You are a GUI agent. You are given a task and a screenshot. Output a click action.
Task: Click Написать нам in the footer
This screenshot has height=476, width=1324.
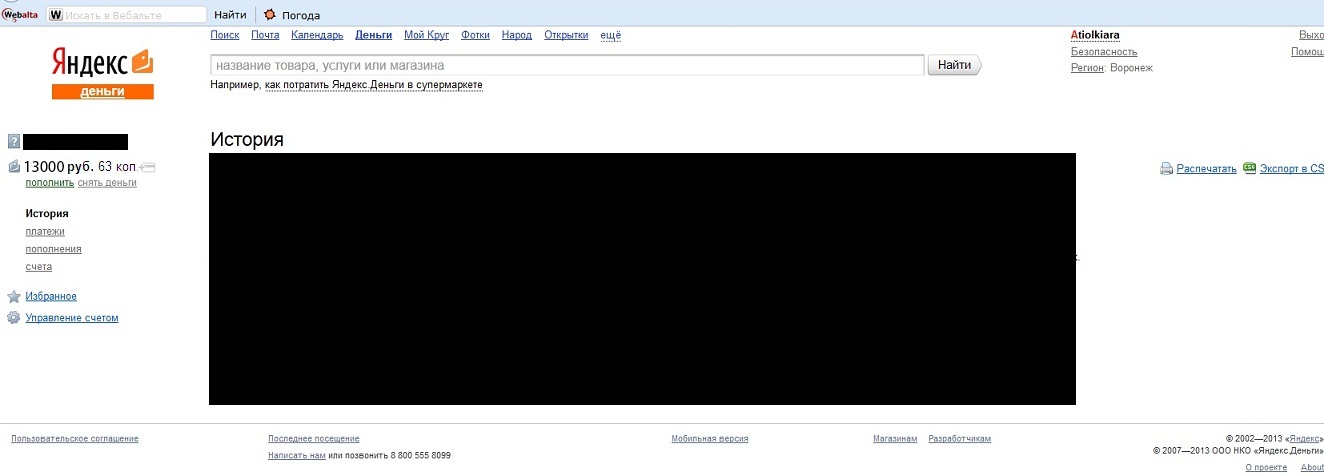[x=297, y=456]
